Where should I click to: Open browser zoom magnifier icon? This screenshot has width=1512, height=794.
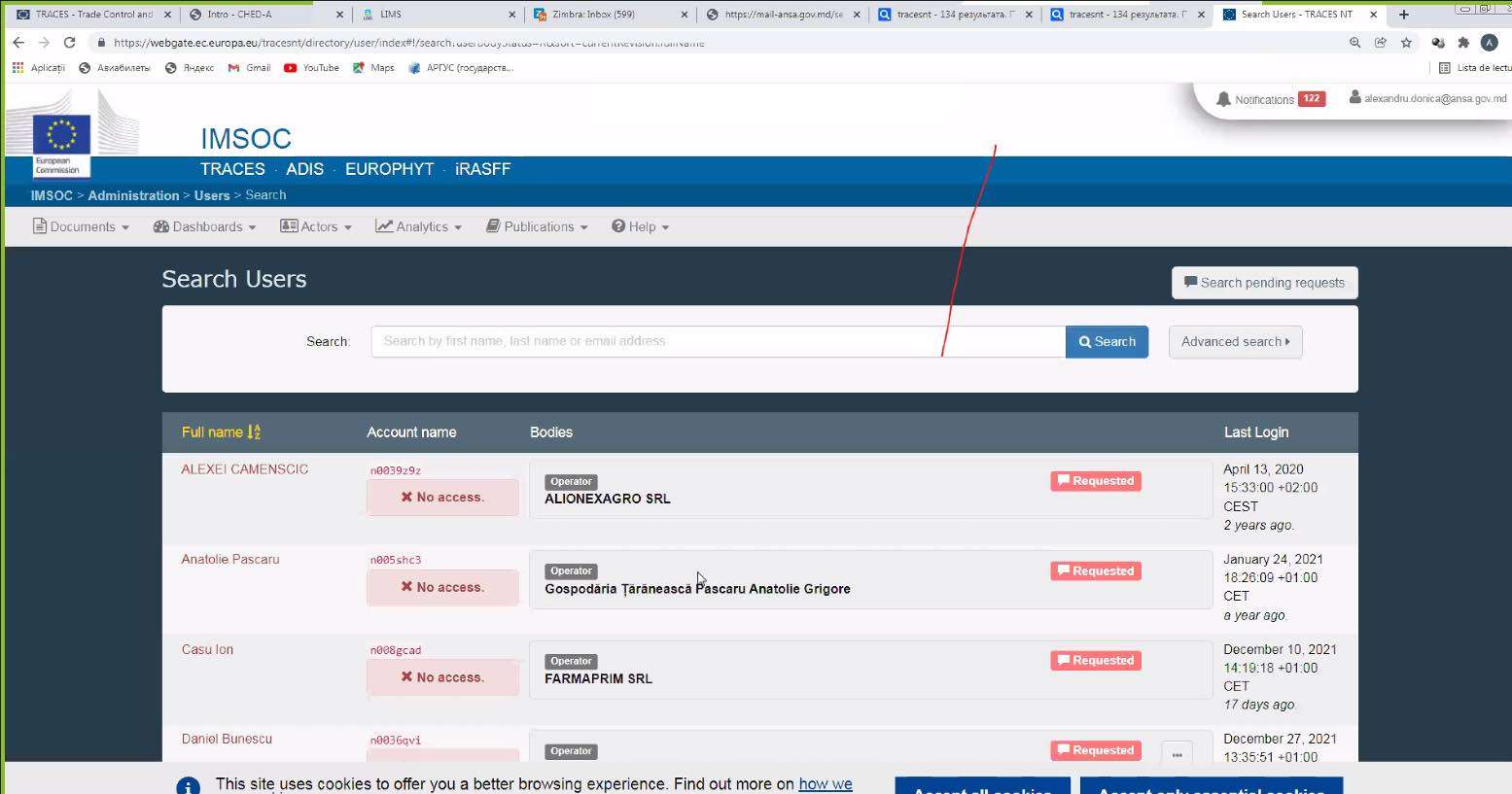point(1354,43)
